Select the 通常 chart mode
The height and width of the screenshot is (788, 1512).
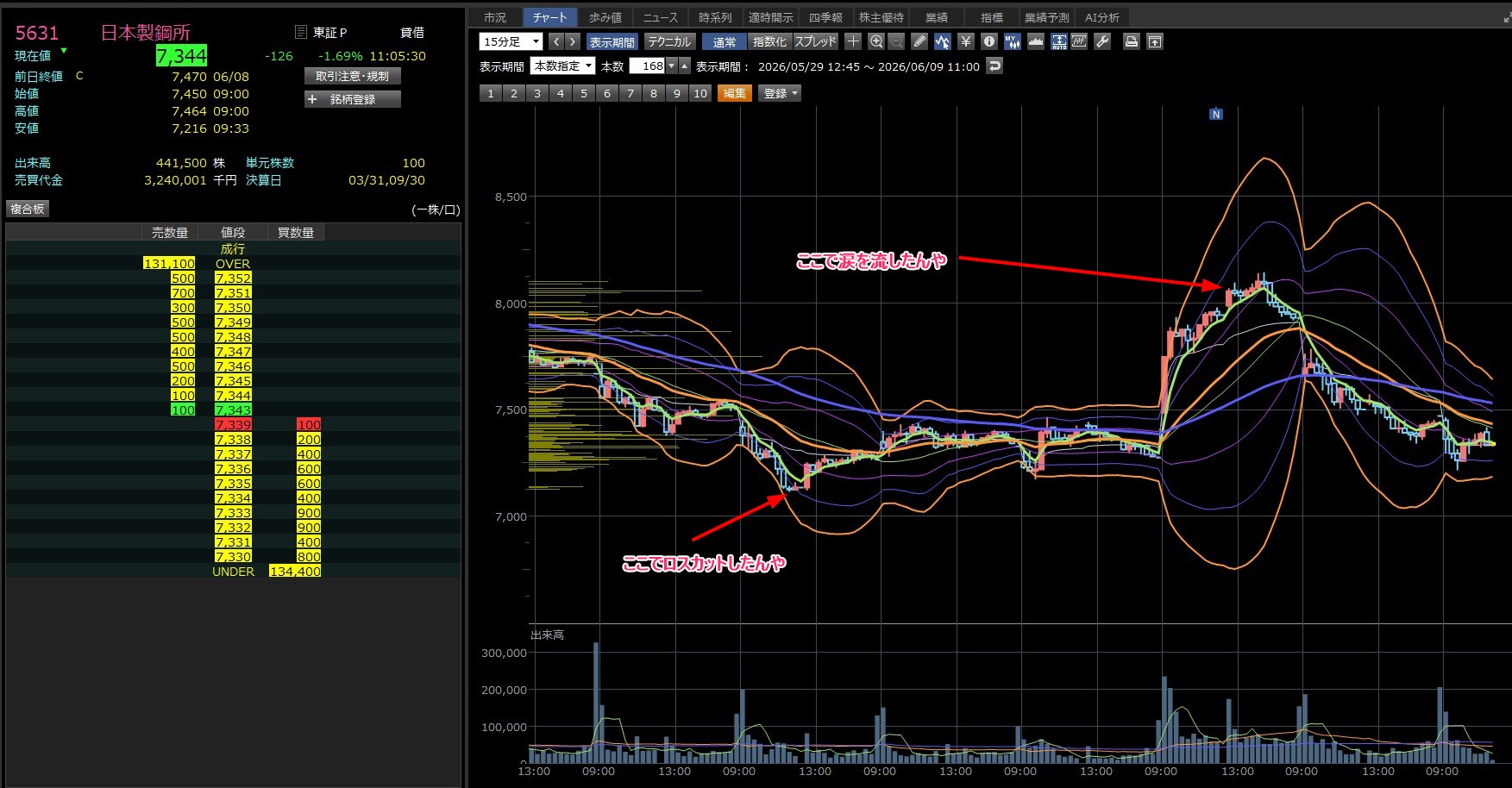point(725,41)
